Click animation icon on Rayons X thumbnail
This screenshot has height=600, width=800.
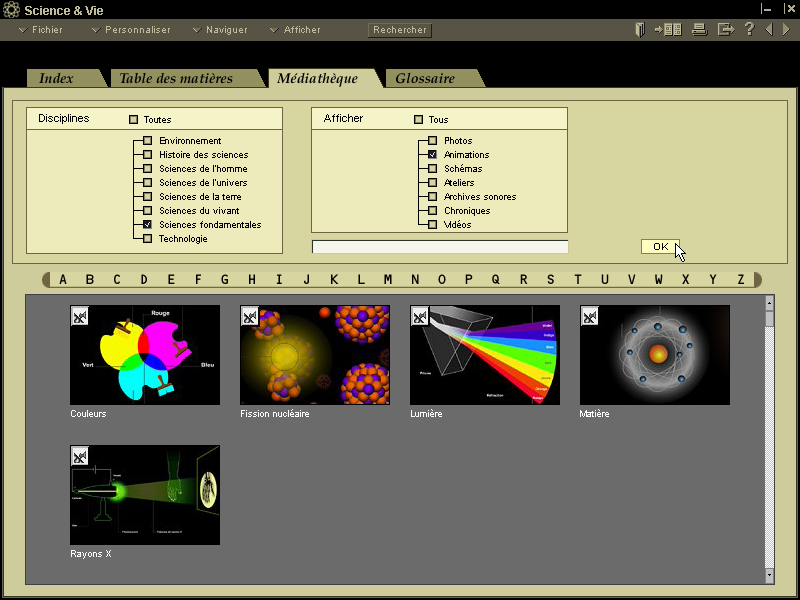(80, 457)
